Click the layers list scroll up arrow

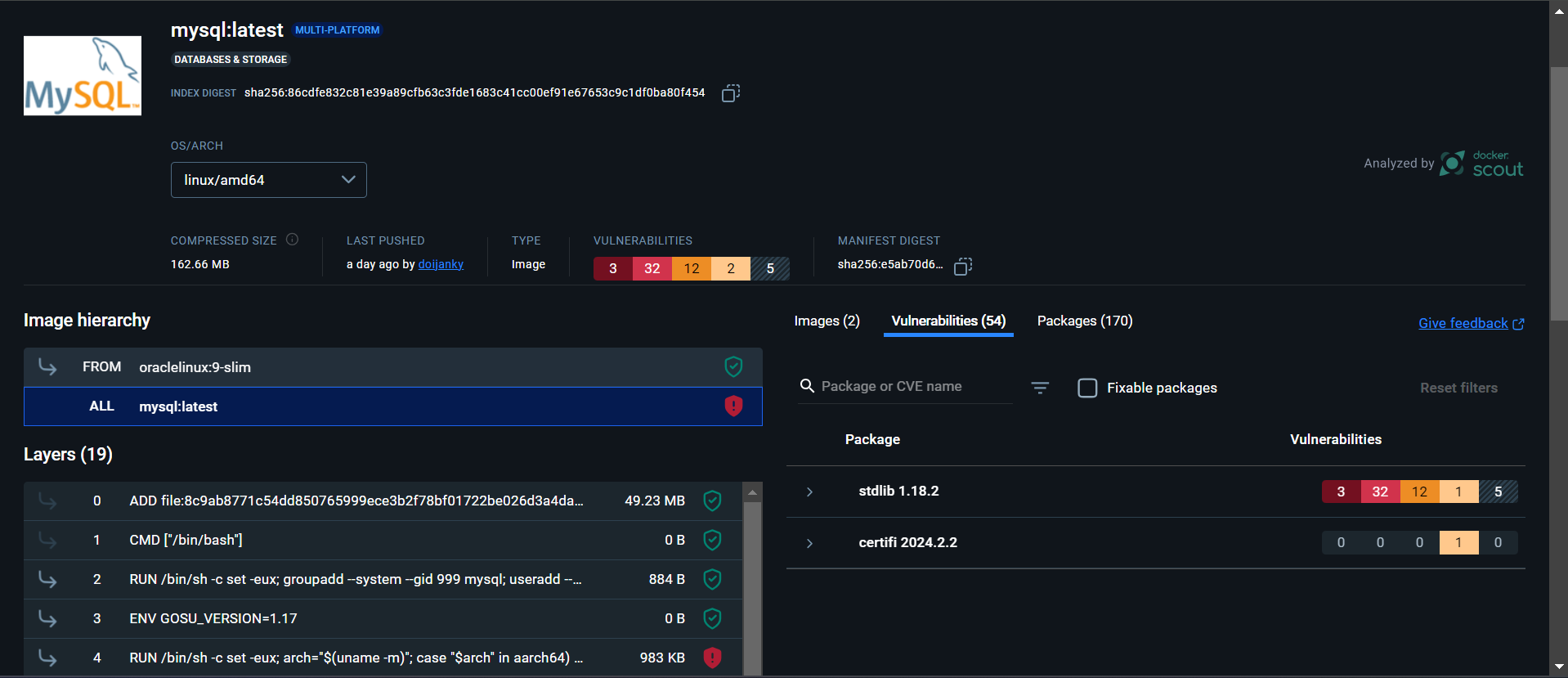click(752, 492)
